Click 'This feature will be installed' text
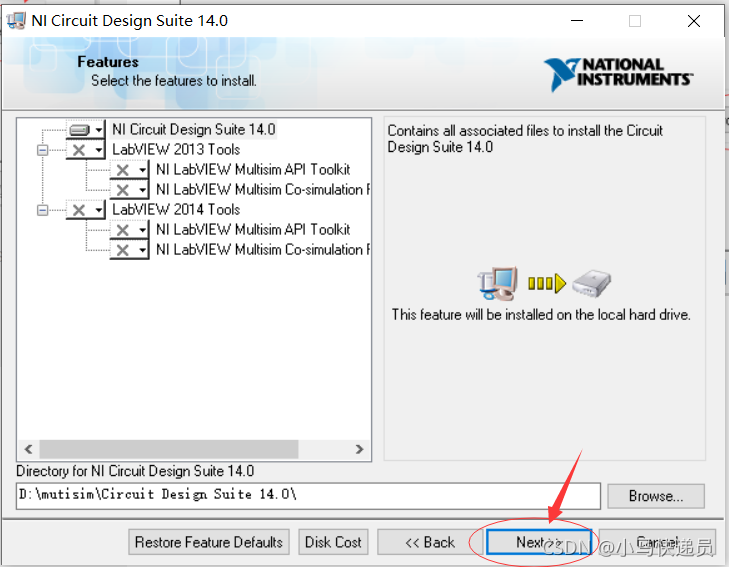729x567 pixels. pyautogui.click(x=541, y=315)
